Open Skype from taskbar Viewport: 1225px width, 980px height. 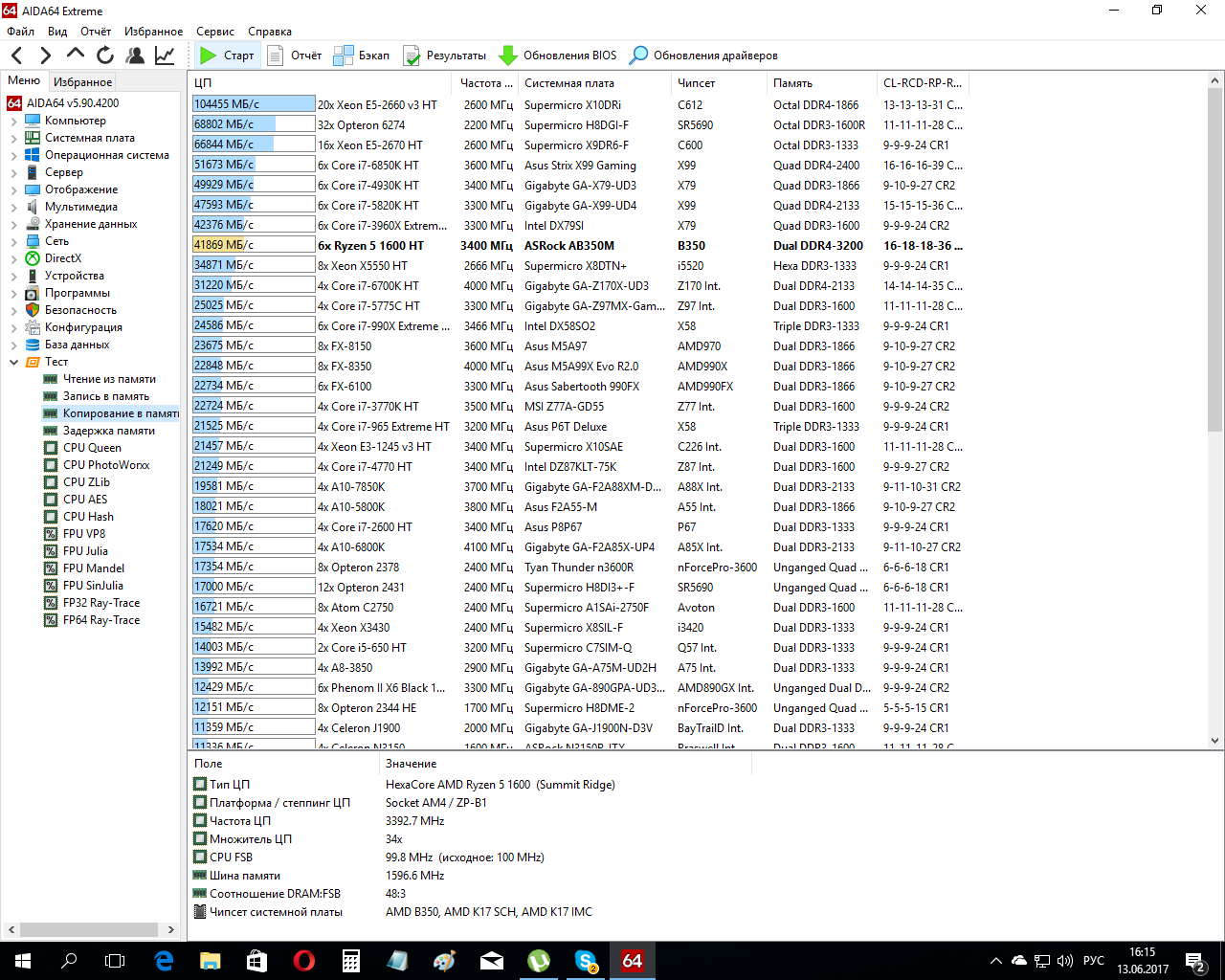point(586,961)
